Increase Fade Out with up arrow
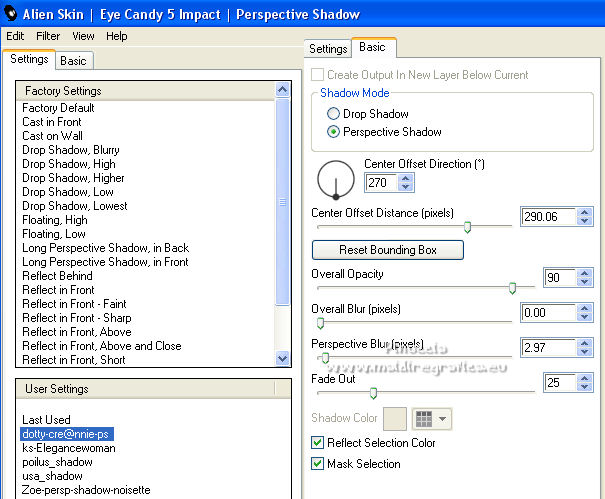Screen dimensions: 605x499 [585, 378]
